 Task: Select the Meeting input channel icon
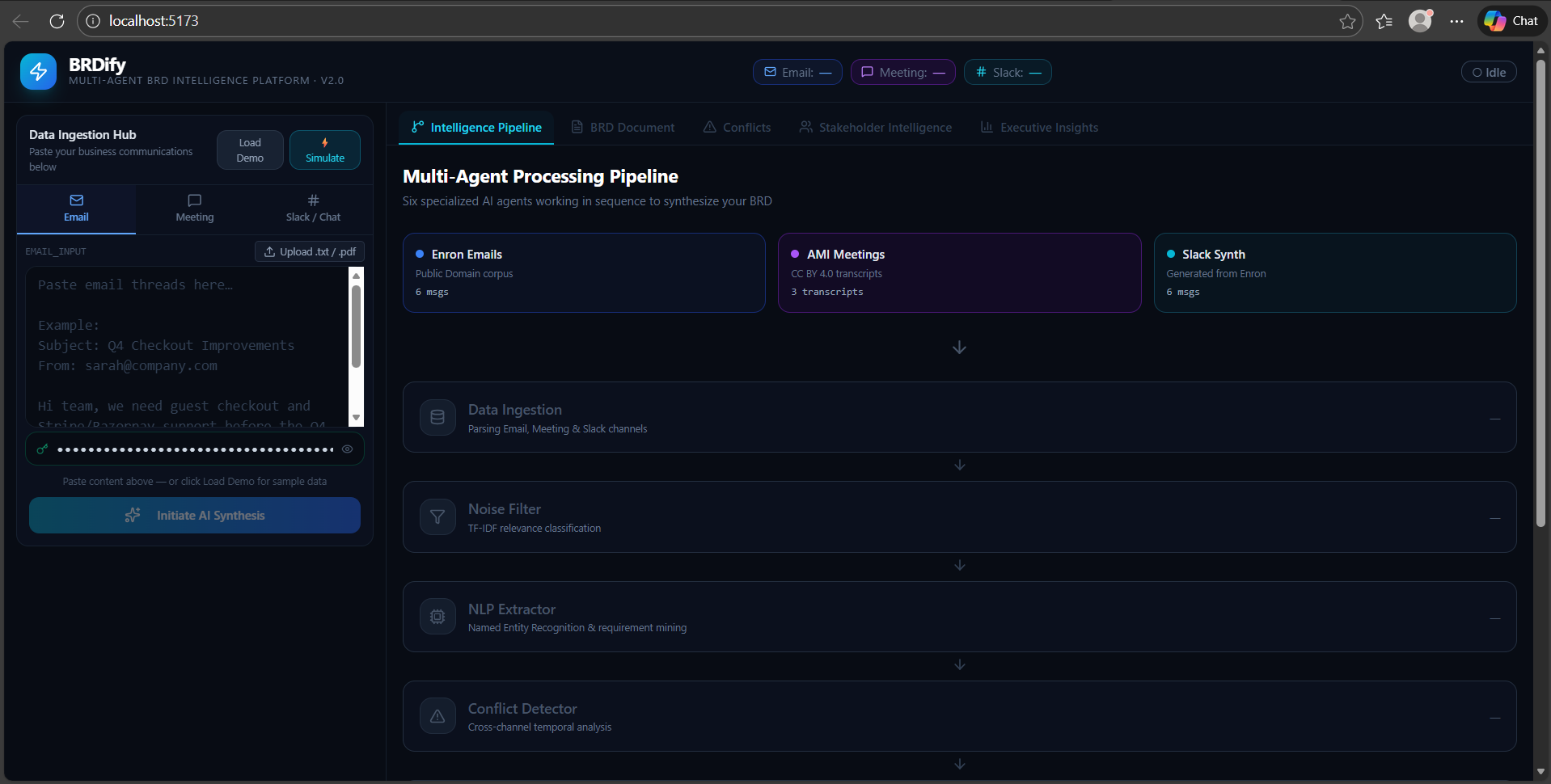pyautogui.click(x=194, y=201)
